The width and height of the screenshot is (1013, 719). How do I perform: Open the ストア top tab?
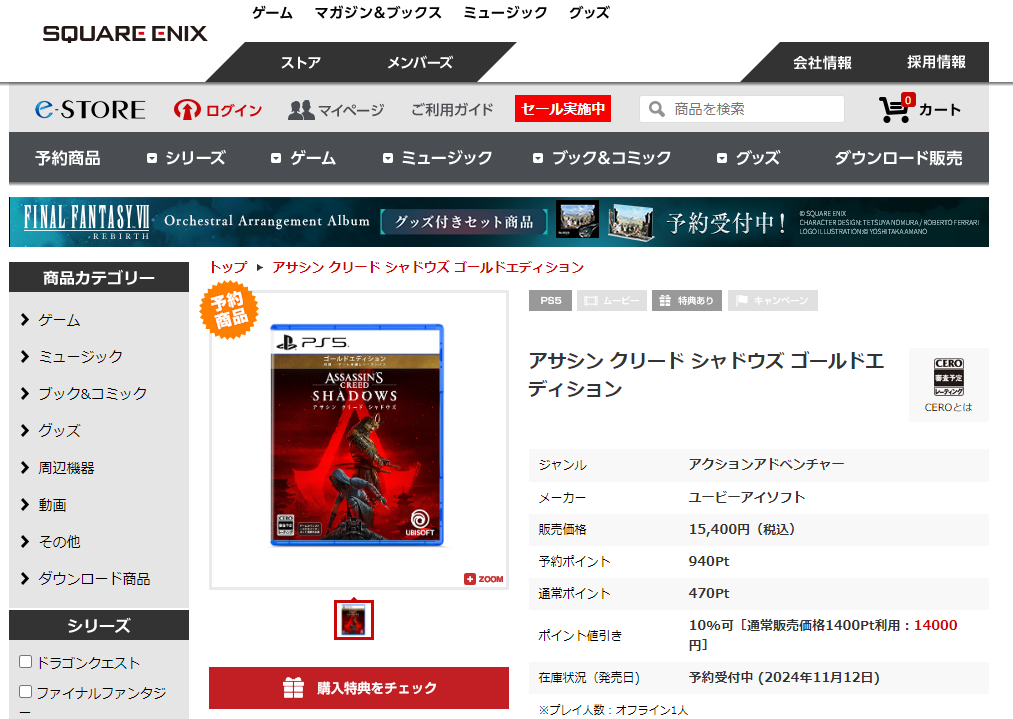pyautogui.click(x=300, y=63)
